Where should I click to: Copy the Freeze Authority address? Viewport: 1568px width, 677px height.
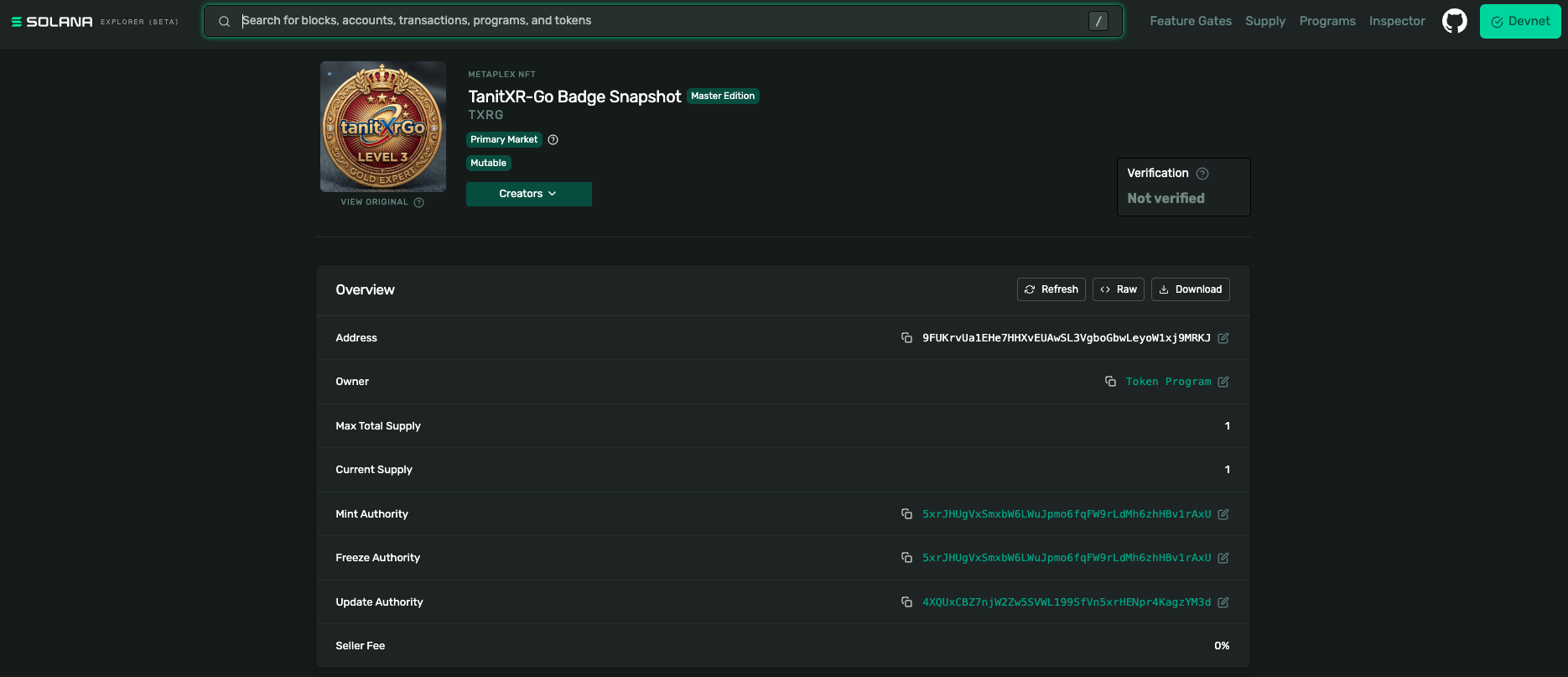(906, 558)
